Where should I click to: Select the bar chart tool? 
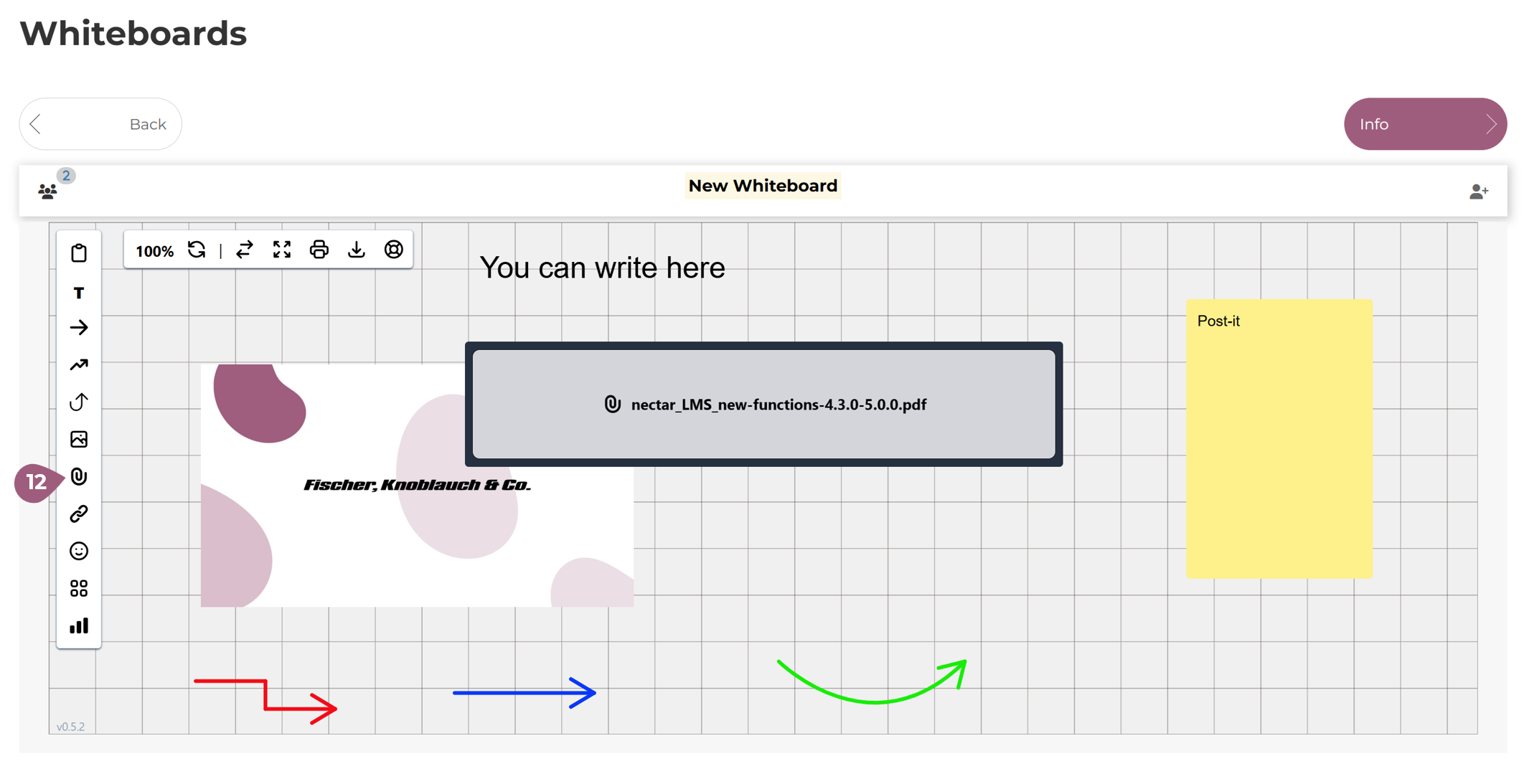[x=79, y=626]
